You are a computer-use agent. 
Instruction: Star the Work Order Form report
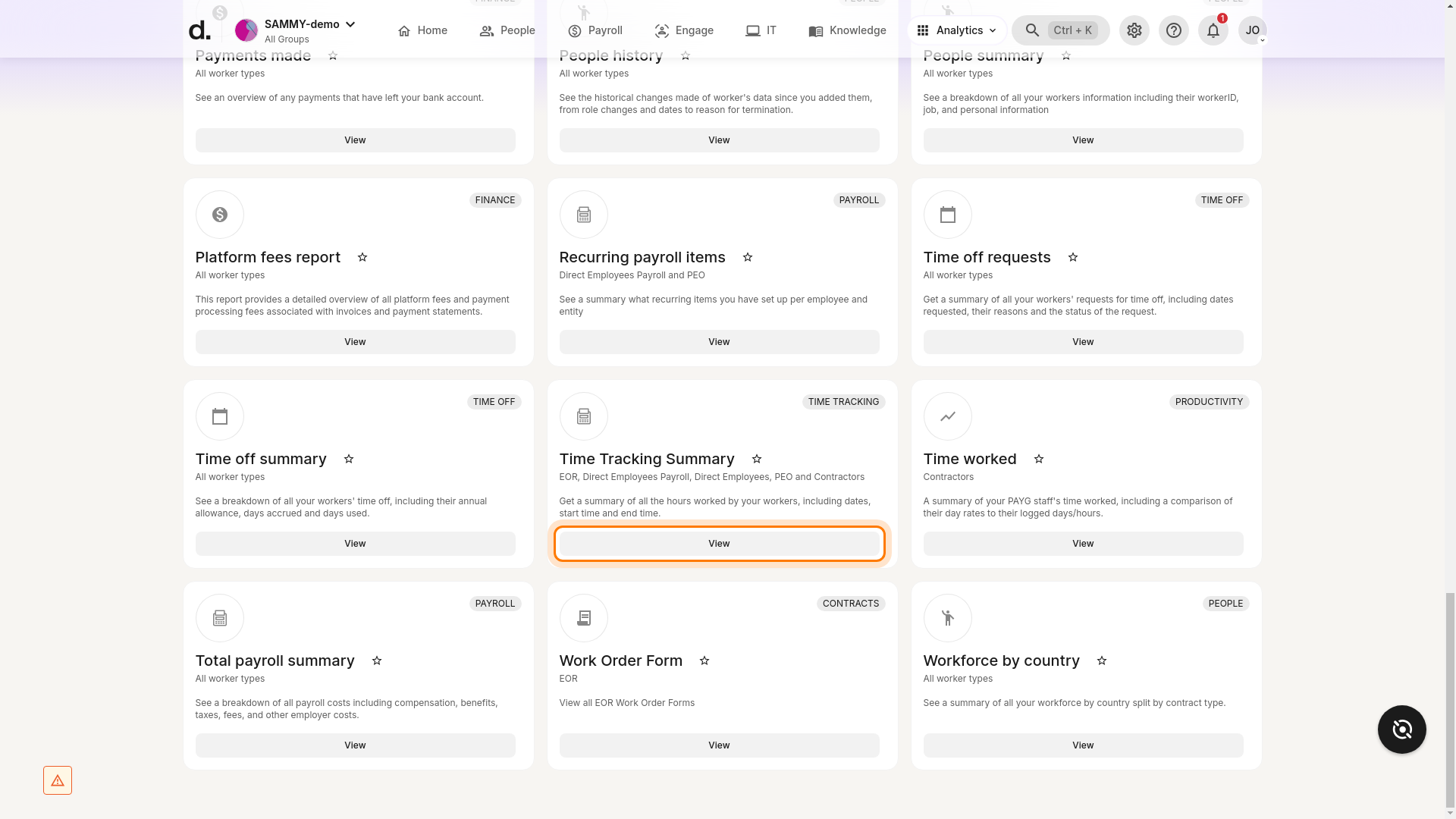click(x=704, y=661)
